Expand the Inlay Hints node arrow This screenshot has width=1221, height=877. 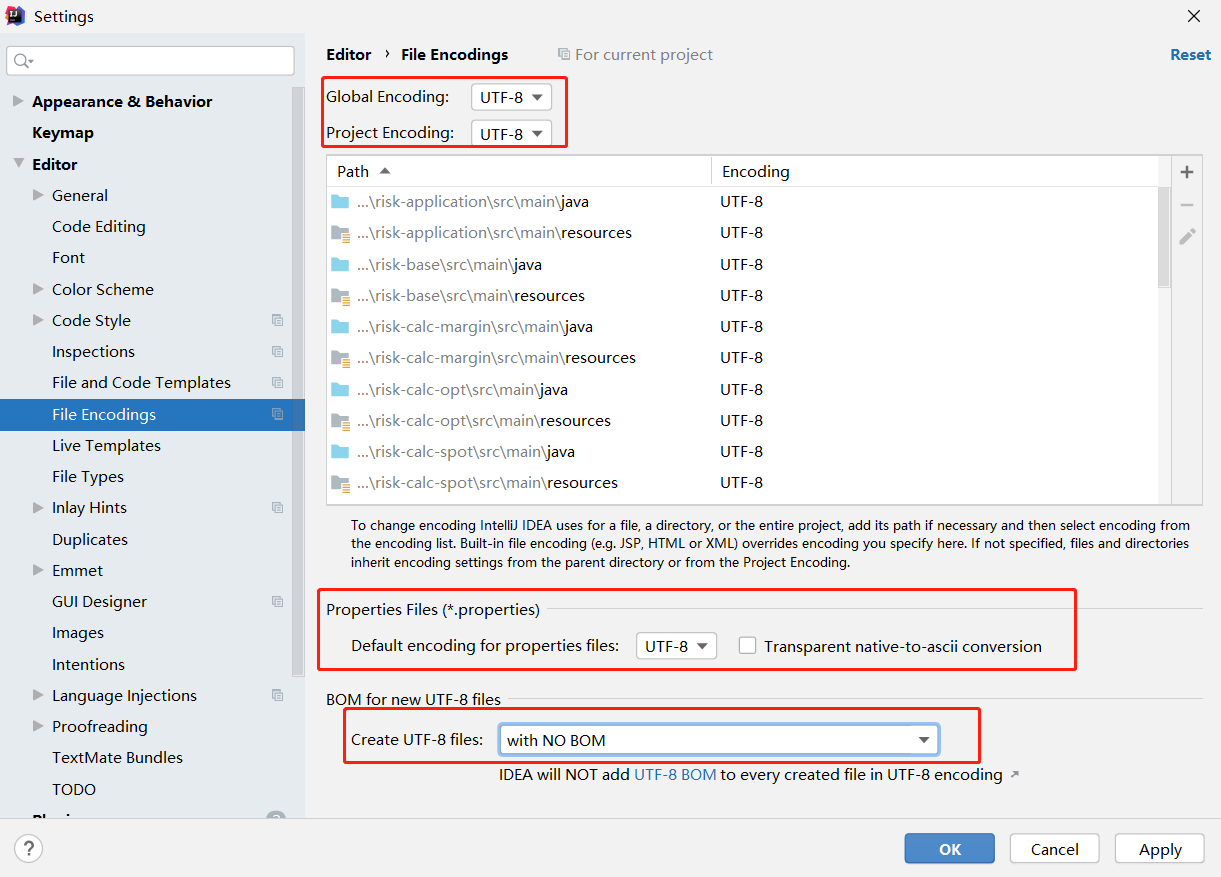(38, 508)
